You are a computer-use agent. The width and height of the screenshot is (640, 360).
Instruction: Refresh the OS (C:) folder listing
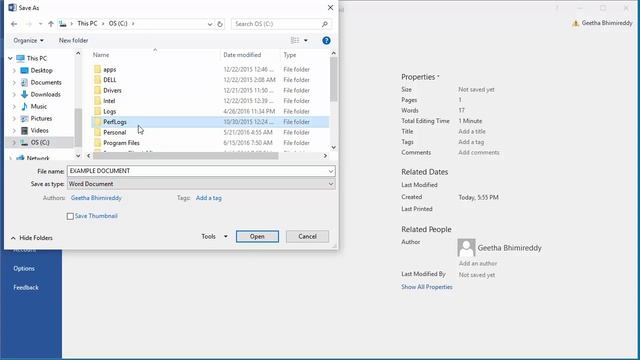click(x=220, y=24)
